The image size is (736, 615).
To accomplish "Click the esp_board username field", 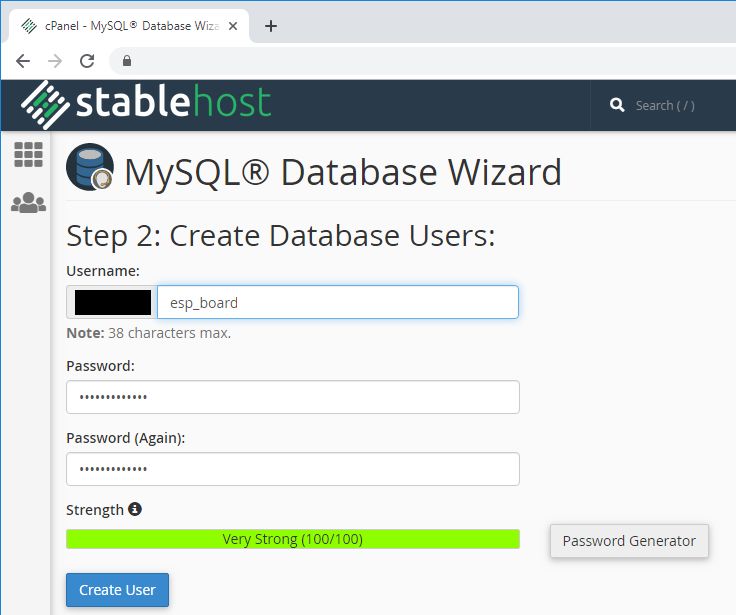I will coord(337,302).
